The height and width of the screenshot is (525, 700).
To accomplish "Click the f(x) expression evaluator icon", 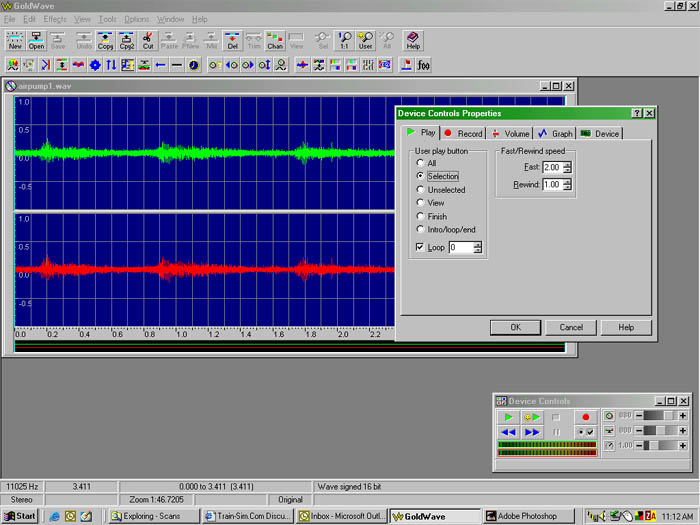I will pyautogui.click(x=423, y=65).
